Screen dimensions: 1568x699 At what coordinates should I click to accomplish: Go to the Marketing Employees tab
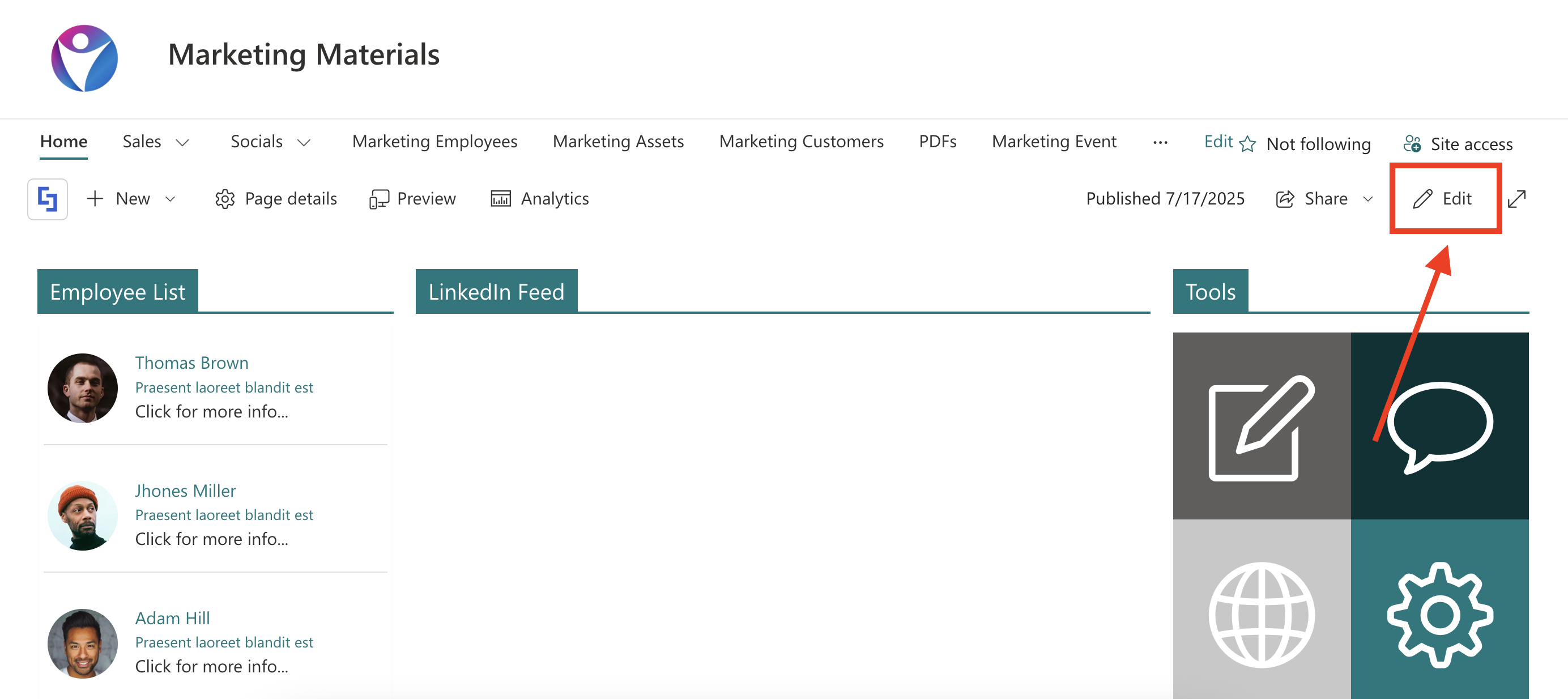434,141
